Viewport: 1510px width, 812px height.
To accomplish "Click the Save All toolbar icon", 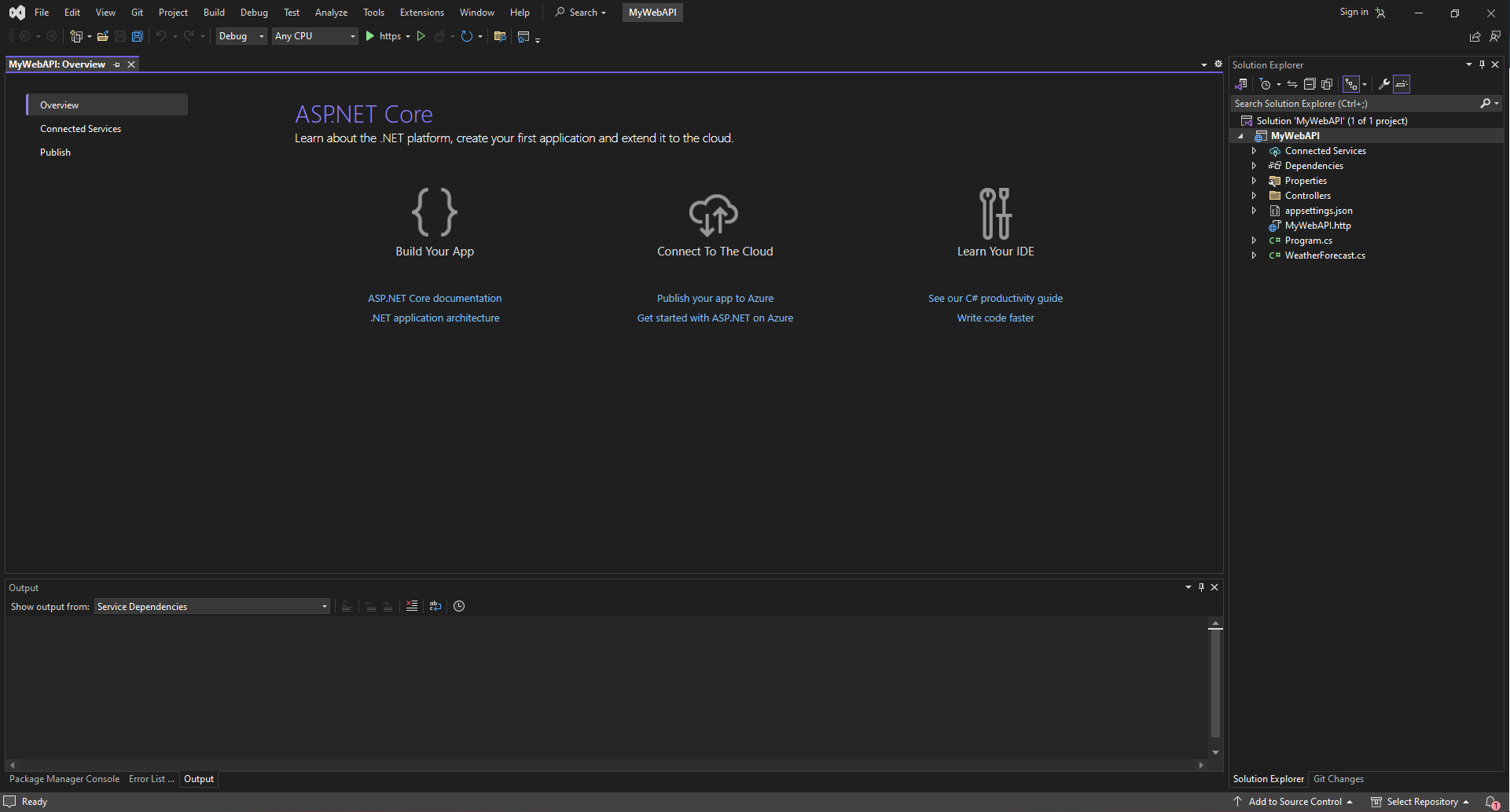I will (x=137, y=36).
